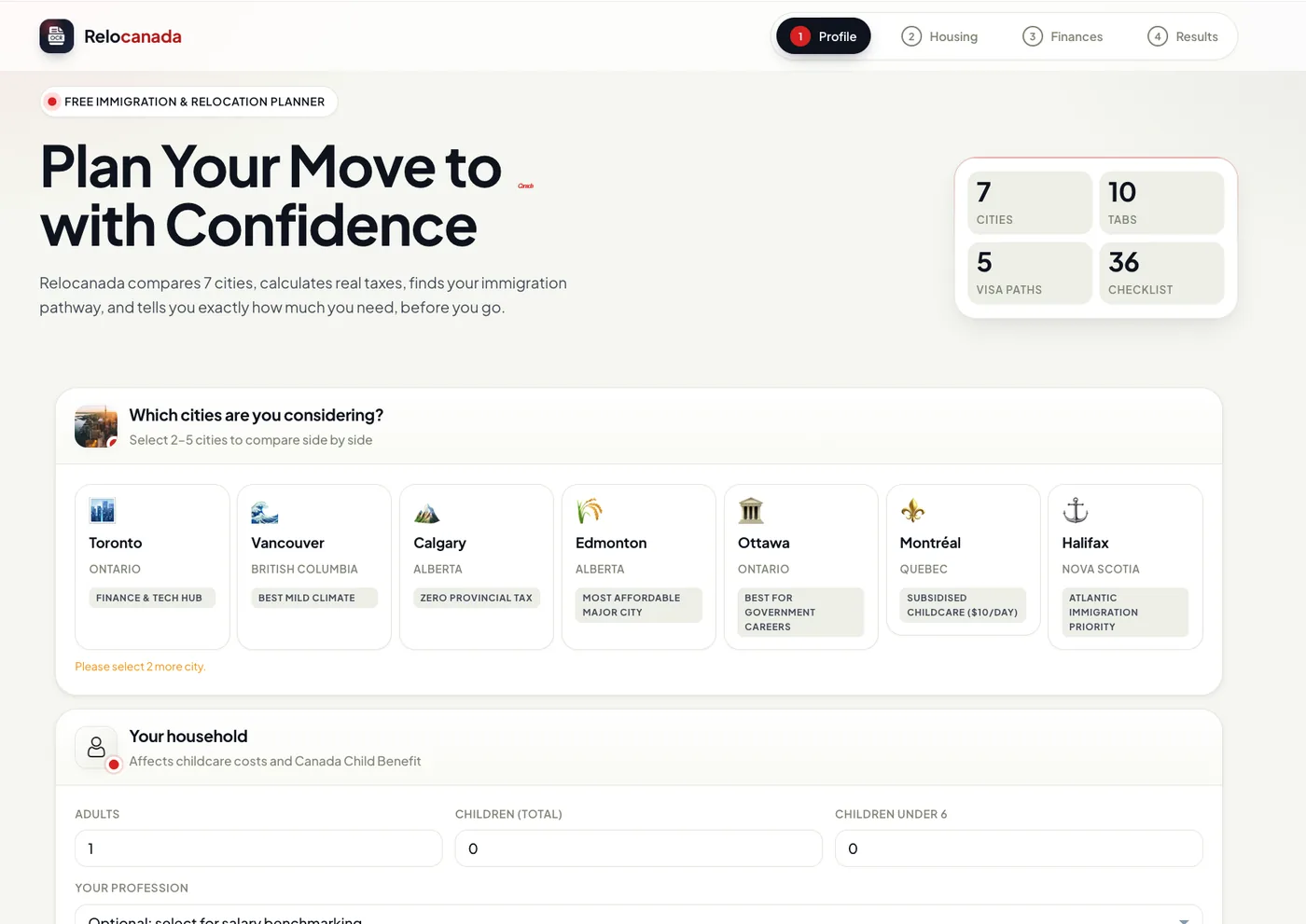
Task: Click the Halifax anchor icon
Action: pyautogui.click(x=1076, y=511)
